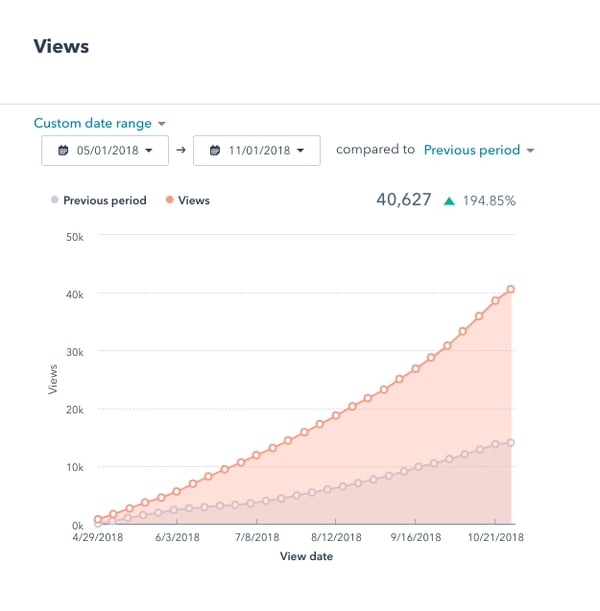Image resolution: width=600 pixels, height=611 pixels.
Task: Open the Custom date range dropdown
Action: 93,124
